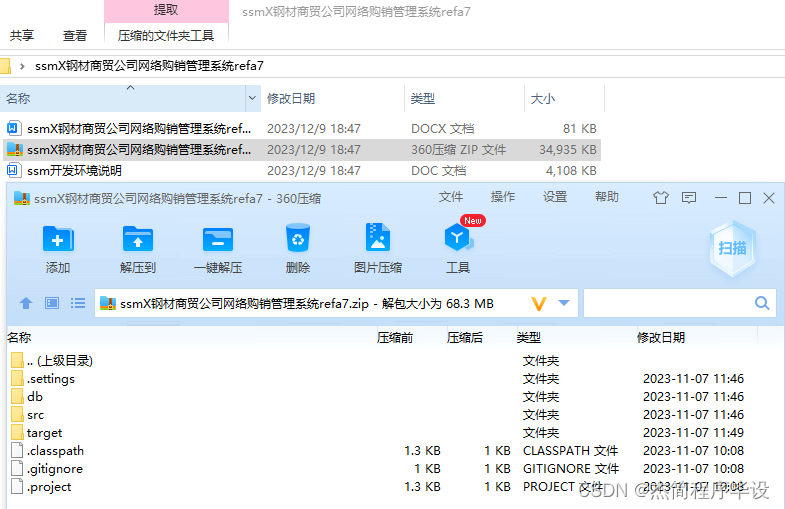
Task: Open the skin (shirt) icon in the title bar
Action: (661, 198)
